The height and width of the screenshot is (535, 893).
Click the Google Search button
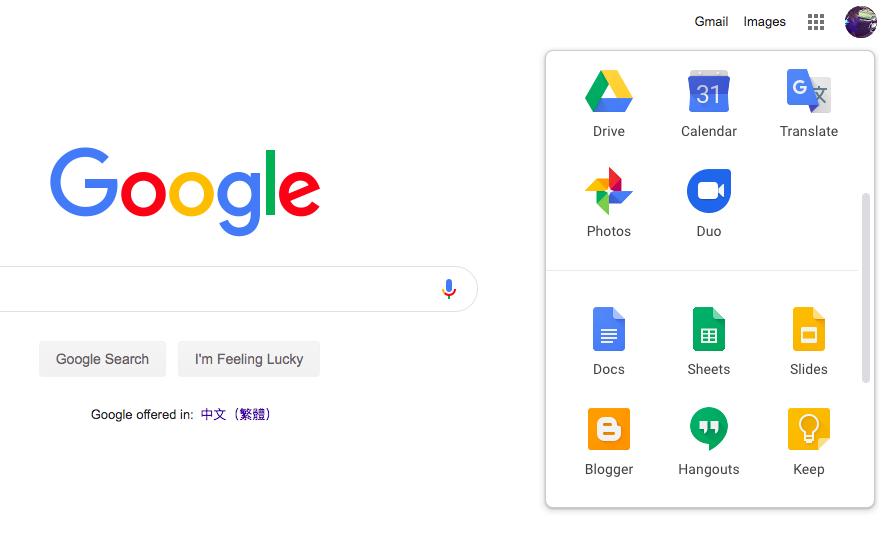103,359
